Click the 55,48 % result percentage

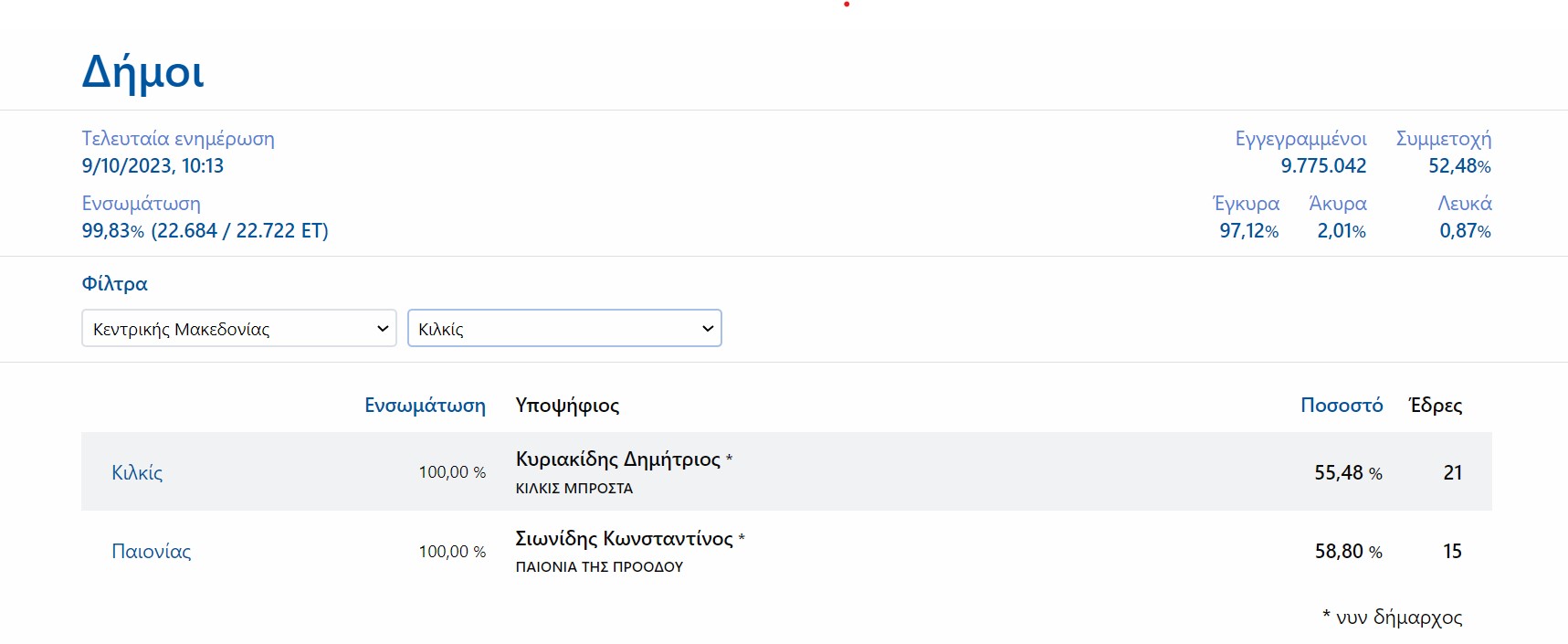tap(1347, 473)
